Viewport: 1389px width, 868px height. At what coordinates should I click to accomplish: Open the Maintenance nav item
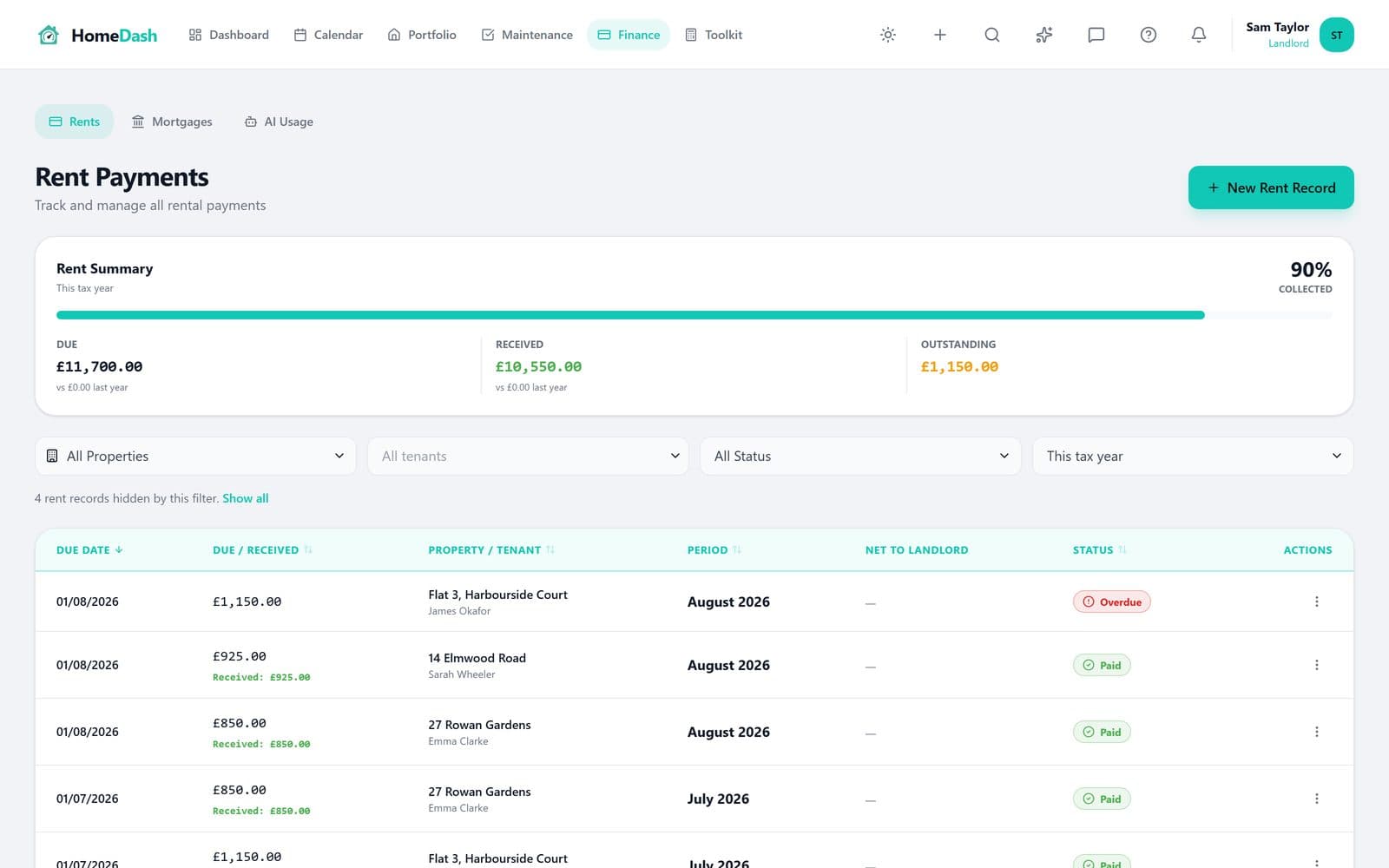coord(527,35)
